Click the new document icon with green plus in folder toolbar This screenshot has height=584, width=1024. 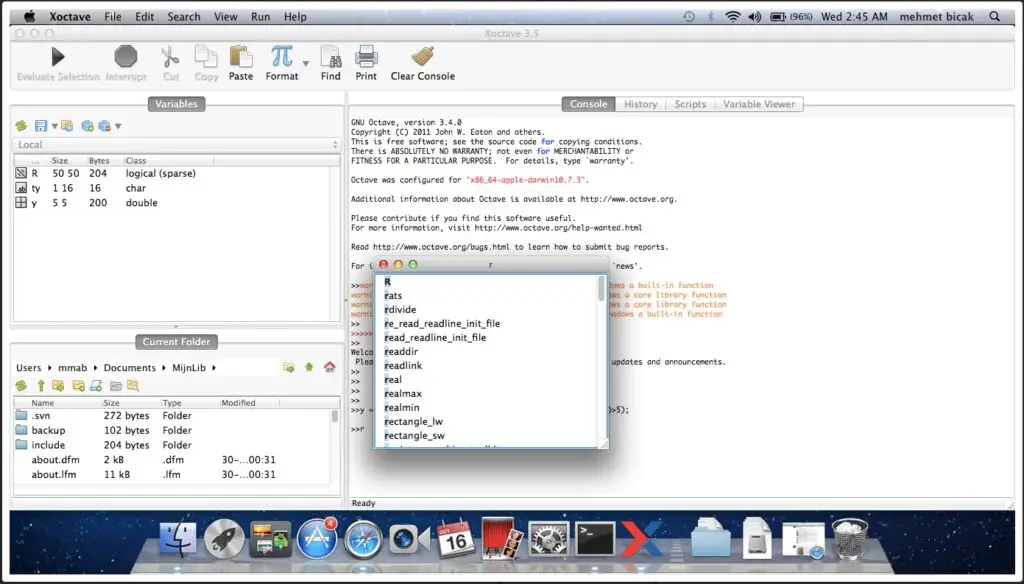pos(96,385)
